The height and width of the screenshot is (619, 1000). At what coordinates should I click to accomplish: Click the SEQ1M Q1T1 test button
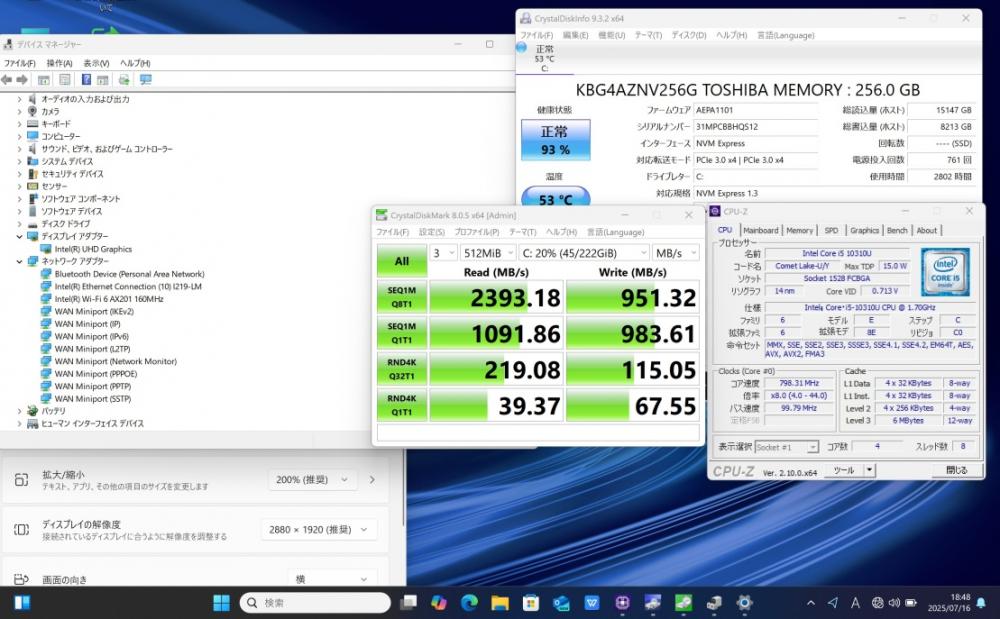tap(402, 333)
